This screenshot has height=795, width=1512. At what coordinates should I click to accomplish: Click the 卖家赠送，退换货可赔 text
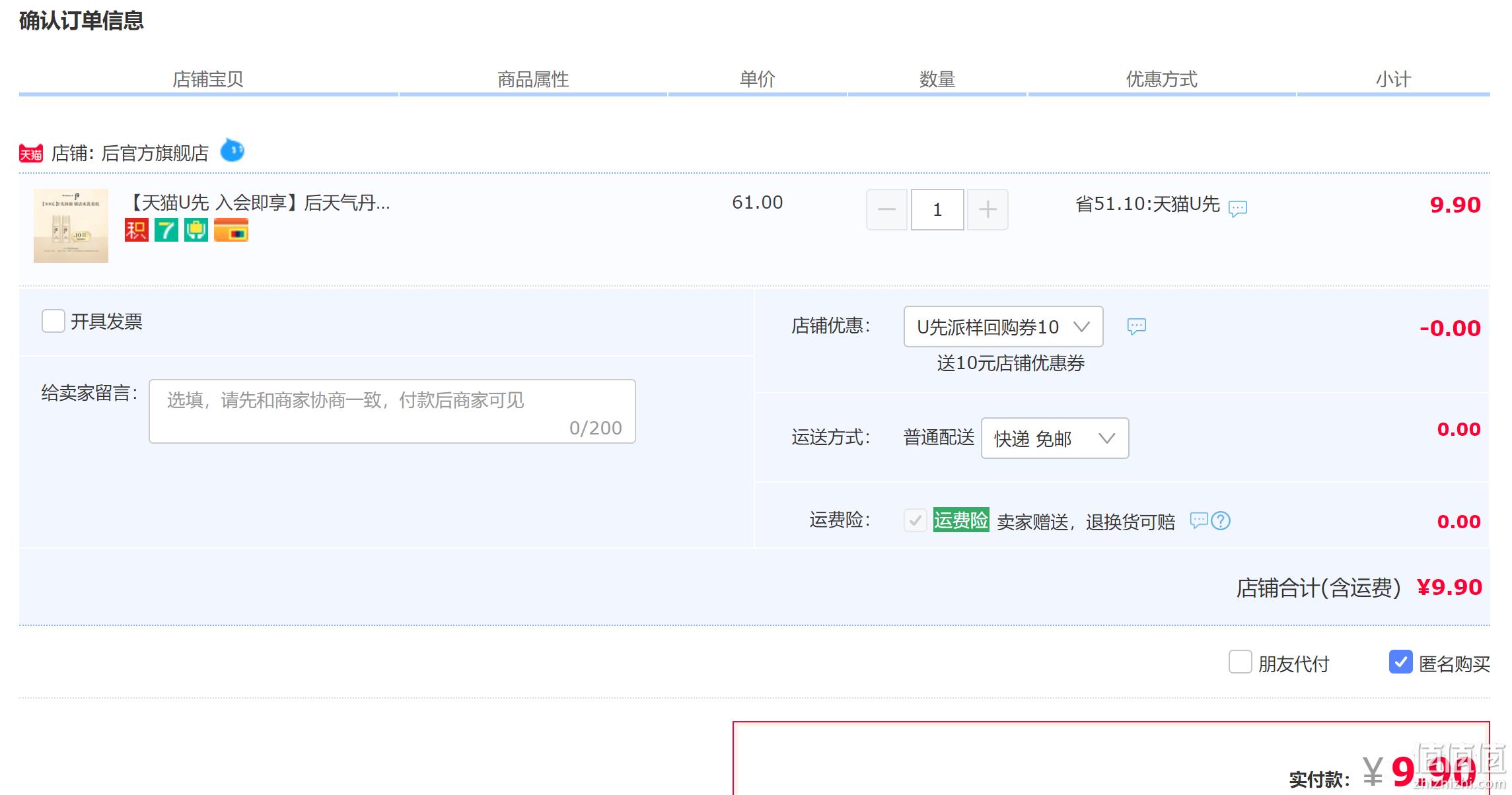click(1086, 522)
